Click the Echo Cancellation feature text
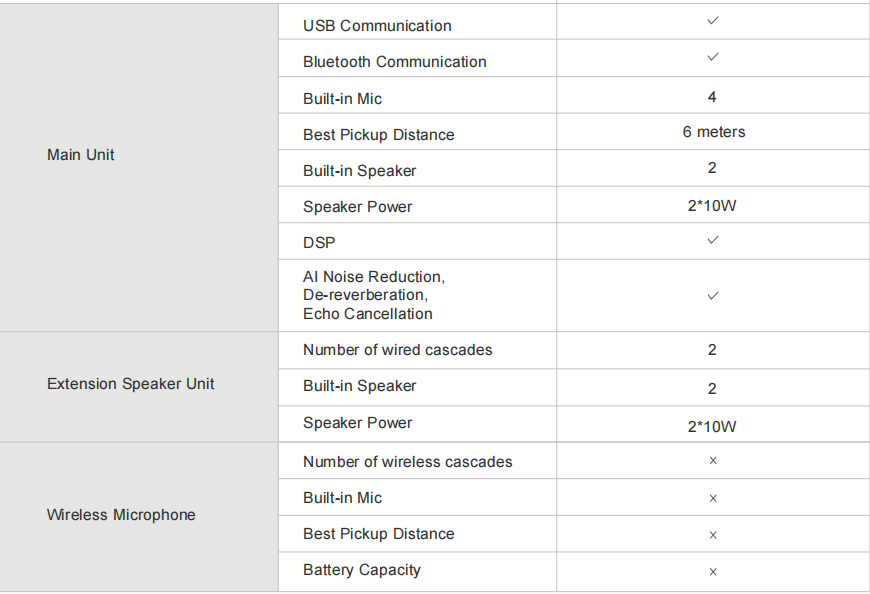This screenshot has width=870, height=594. pyautogui.click(x=367, y=314)
